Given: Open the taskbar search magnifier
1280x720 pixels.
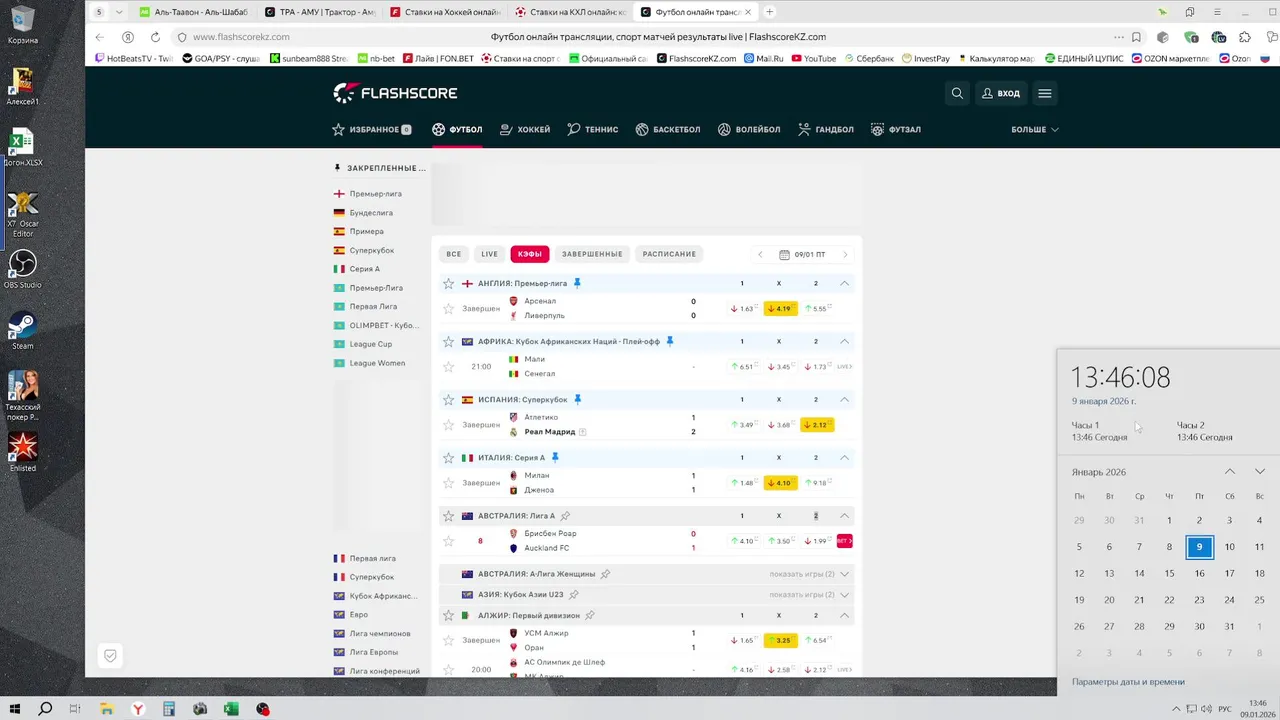Looking at the screenshot, I should (x=45, y=709).
